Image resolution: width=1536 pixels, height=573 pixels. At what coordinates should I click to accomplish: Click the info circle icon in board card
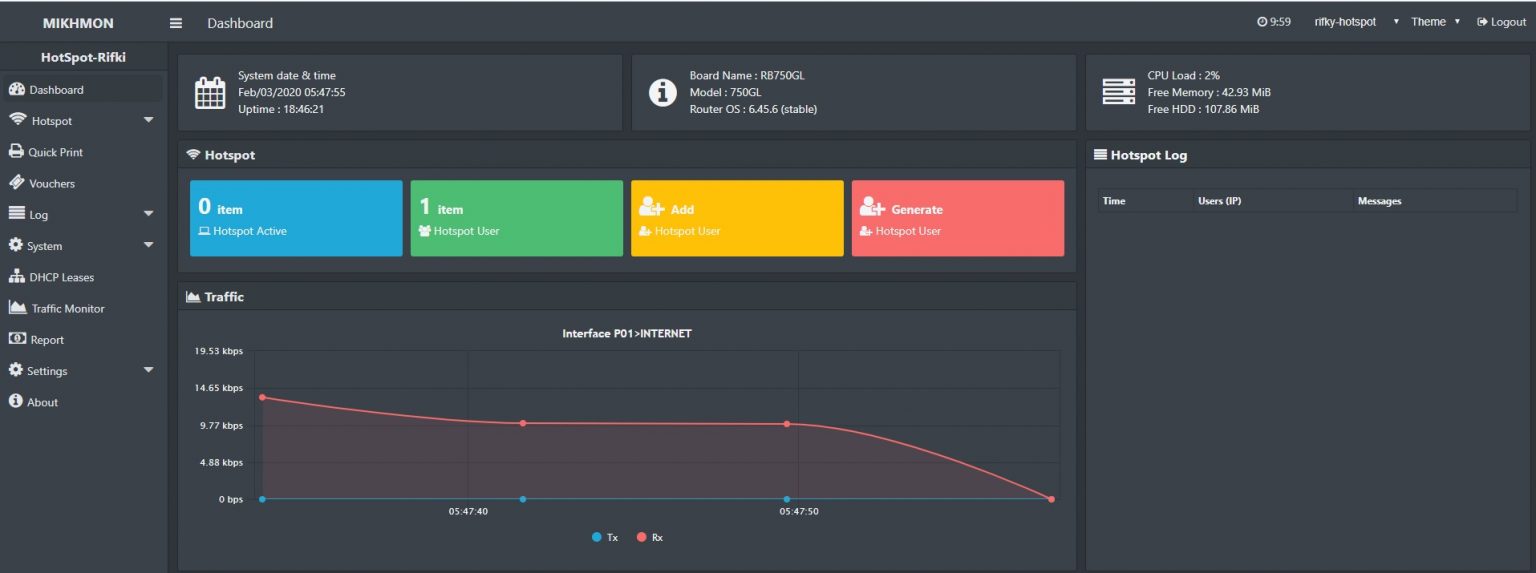(x=662, y=92)
